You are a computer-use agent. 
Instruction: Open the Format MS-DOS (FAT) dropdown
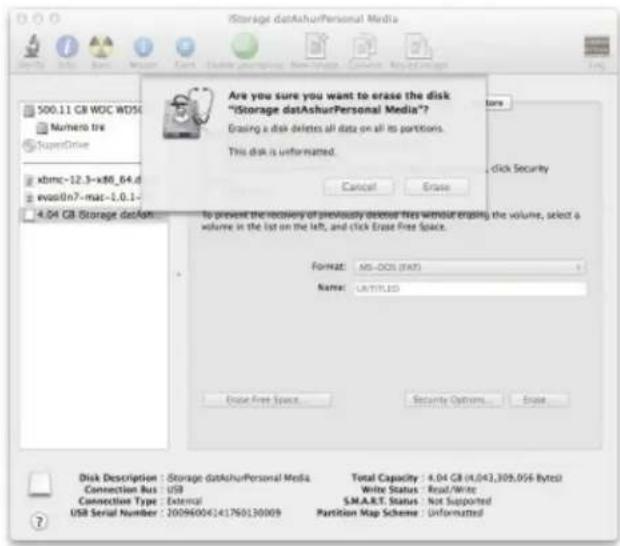470,267
